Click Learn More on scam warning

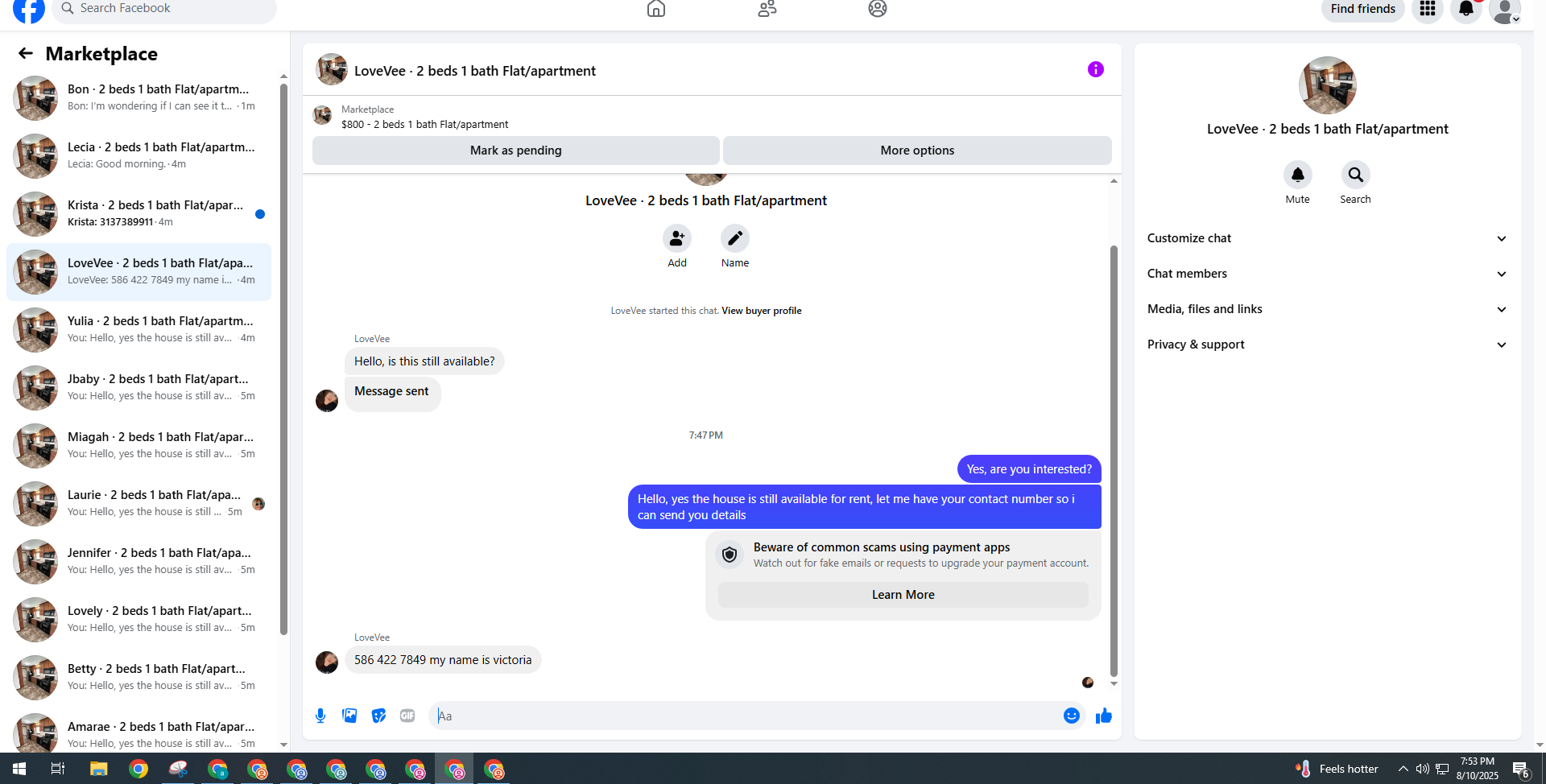click(x=903, y=595)
